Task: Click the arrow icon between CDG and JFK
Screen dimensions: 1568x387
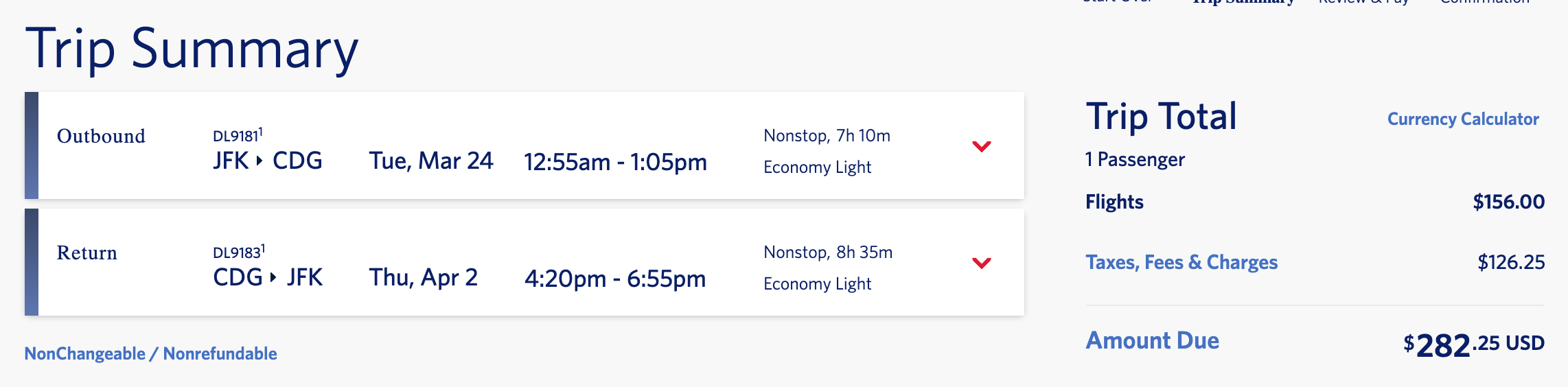Action: coord(273,277)
